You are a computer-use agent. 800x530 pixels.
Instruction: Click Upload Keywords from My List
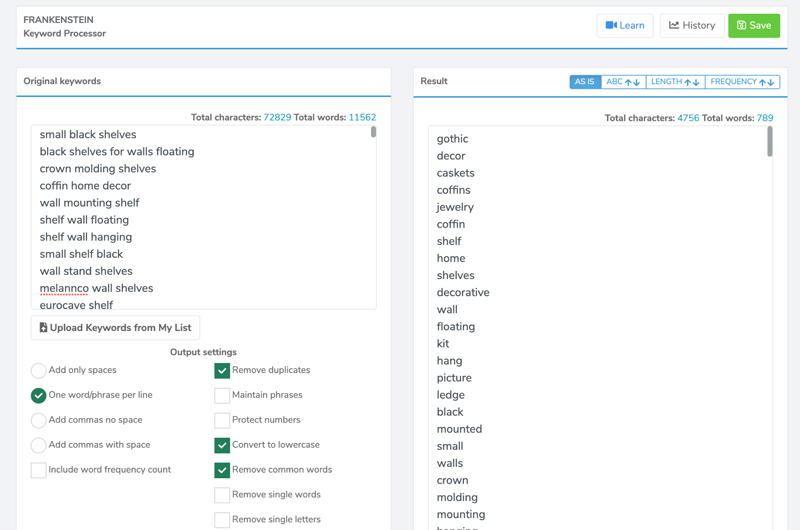pyautogui.click(x=115, y=328)
